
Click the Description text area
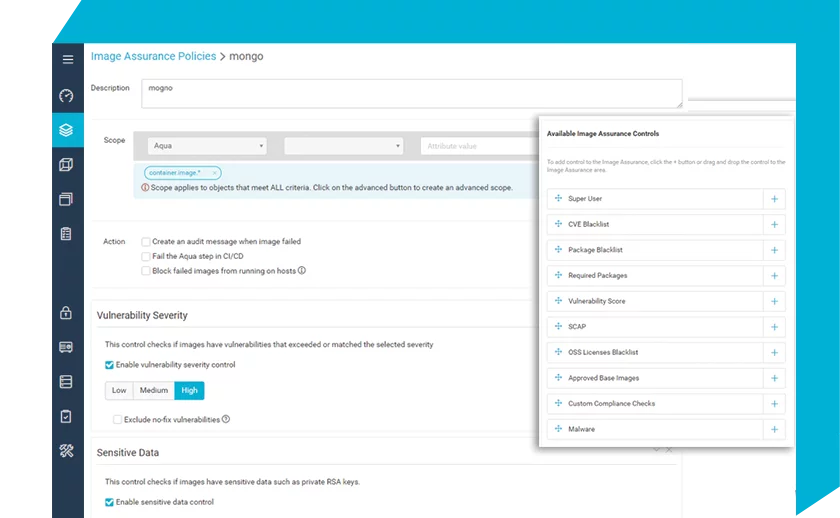[411, 94]
